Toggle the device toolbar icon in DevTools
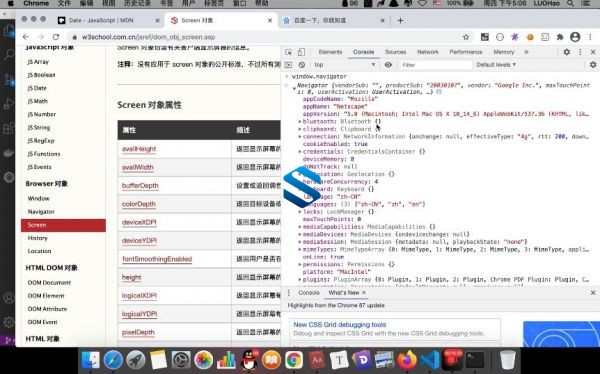The image size is (600, 374). tap(301, 52)
